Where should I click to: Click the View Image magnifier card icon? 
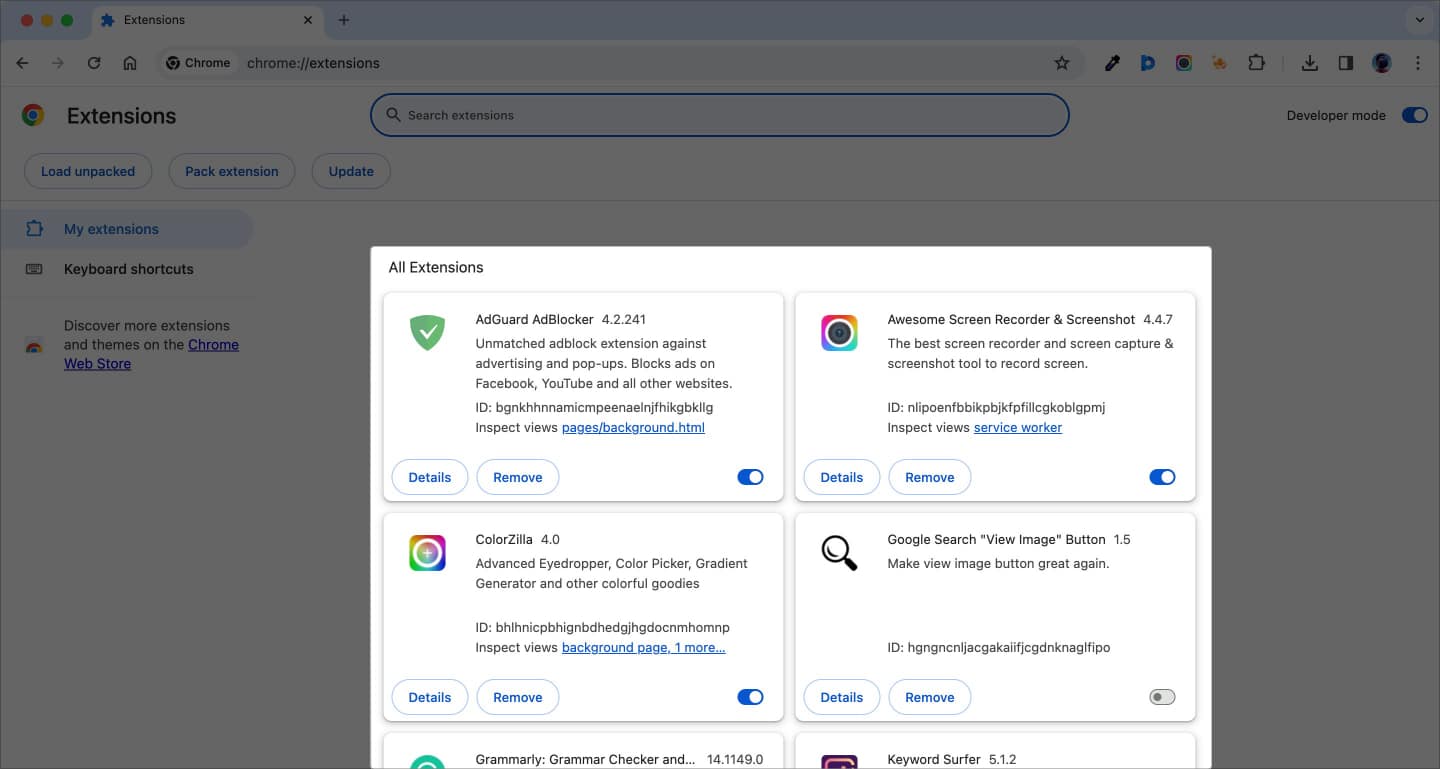click(x=839, y=552)
